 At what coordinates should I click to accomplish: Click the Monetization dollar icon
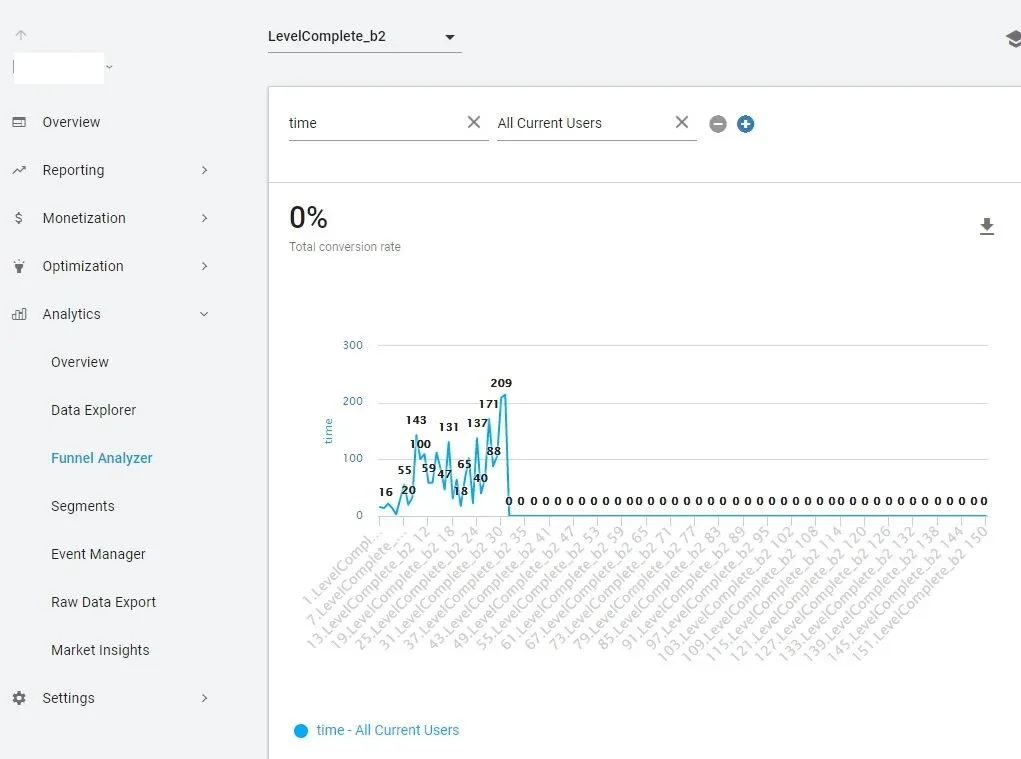[19, 218]
